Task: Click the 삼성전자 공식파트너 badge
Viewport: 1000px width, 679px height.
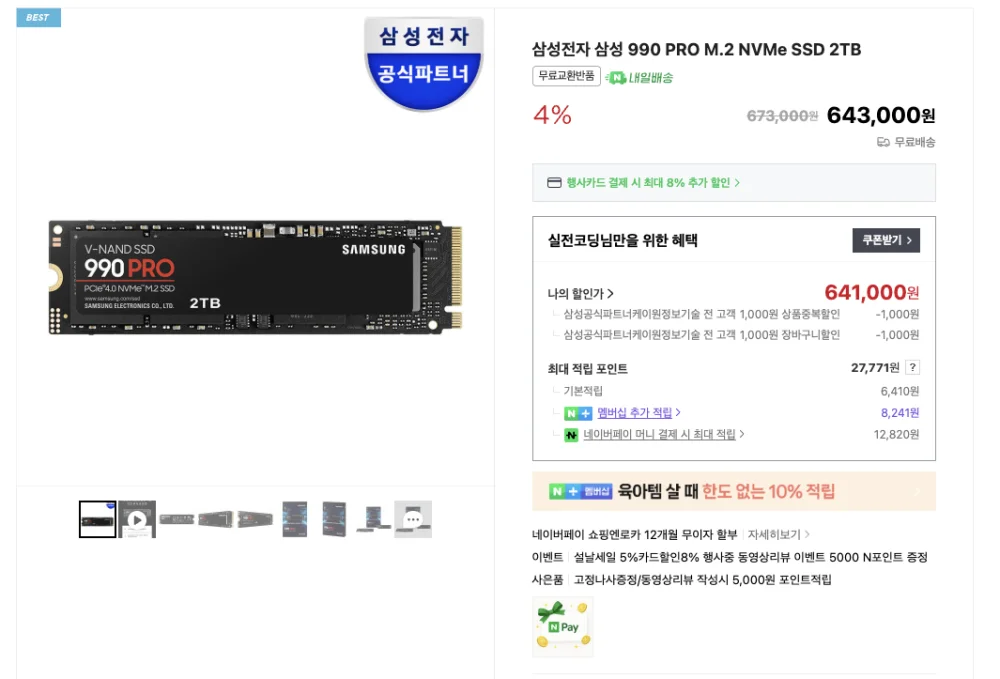Action: (x=423, y=62)
